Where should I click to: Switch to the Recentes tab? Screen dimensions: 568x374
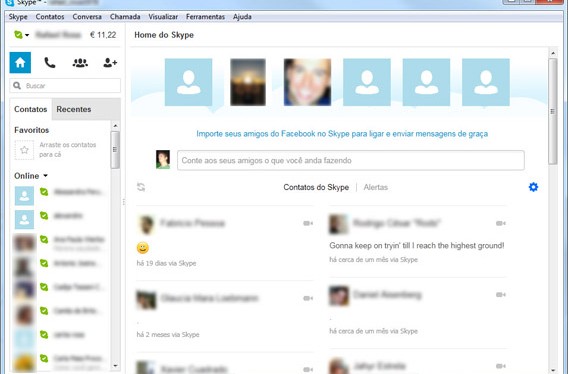[x=74, y=109]
